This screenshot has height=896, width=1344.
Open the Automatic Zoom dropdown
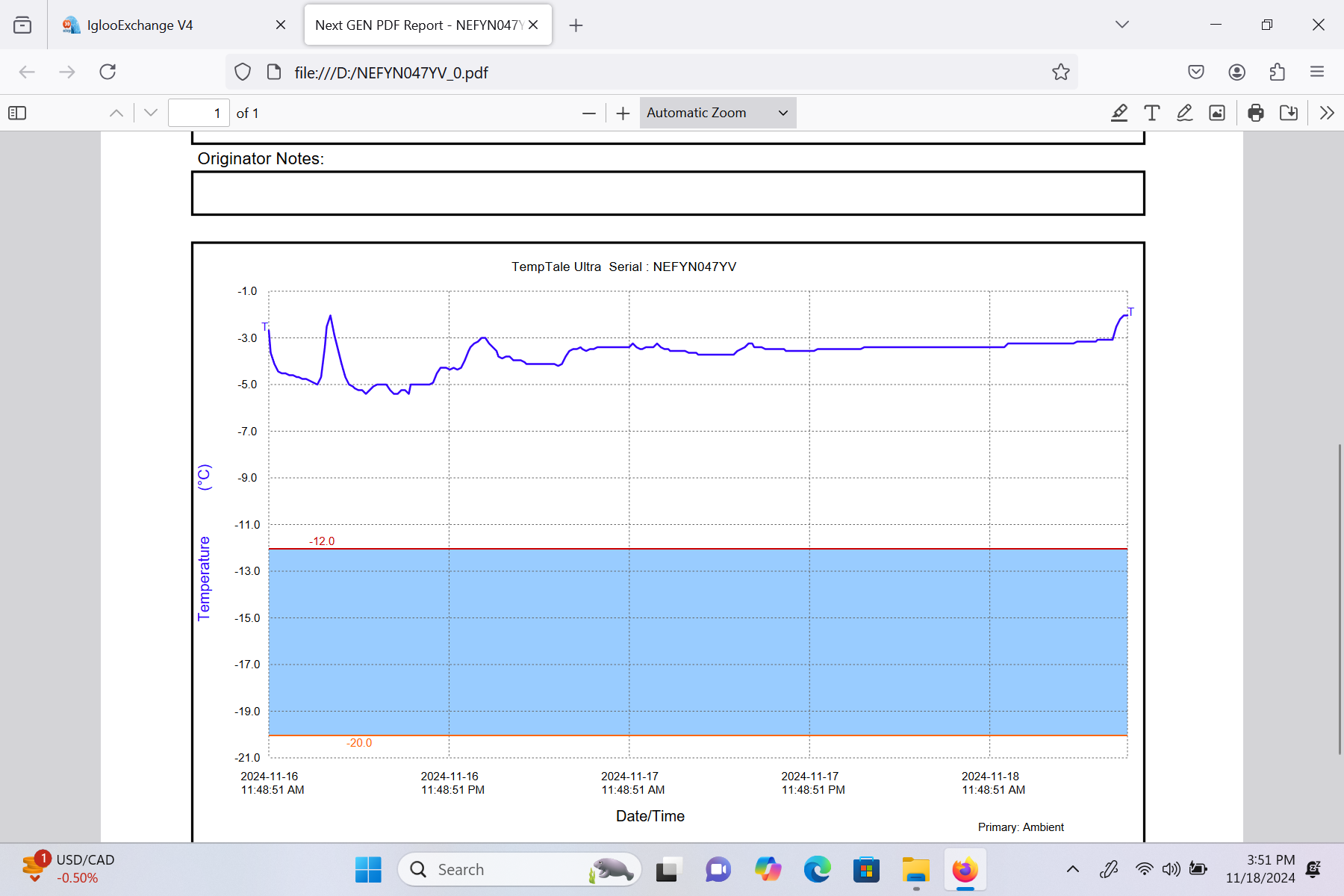click(718, 113)
